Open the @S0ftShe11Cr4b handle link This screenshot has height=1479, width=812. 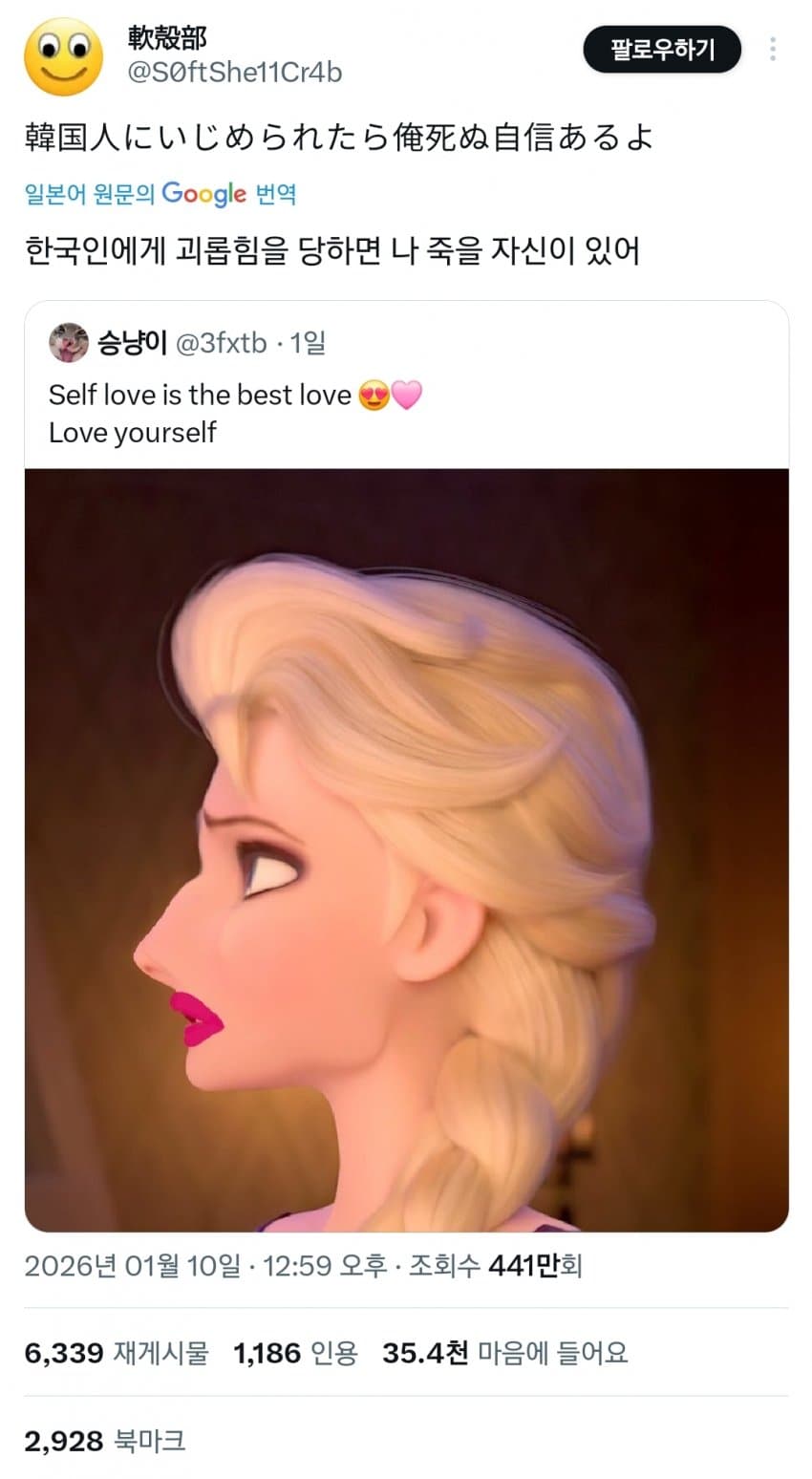[x=234, y=74]
